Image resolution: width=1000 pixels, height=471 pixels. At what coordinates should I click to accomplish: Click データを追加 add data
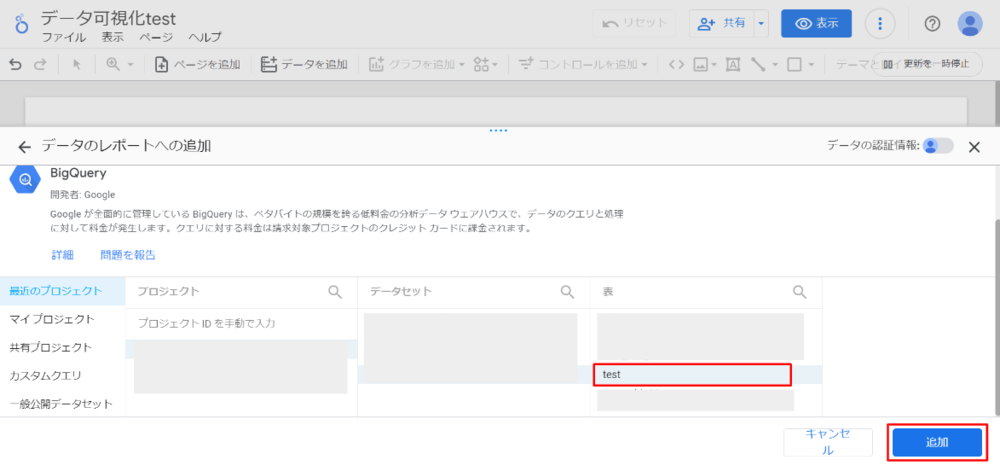point(304,64)
